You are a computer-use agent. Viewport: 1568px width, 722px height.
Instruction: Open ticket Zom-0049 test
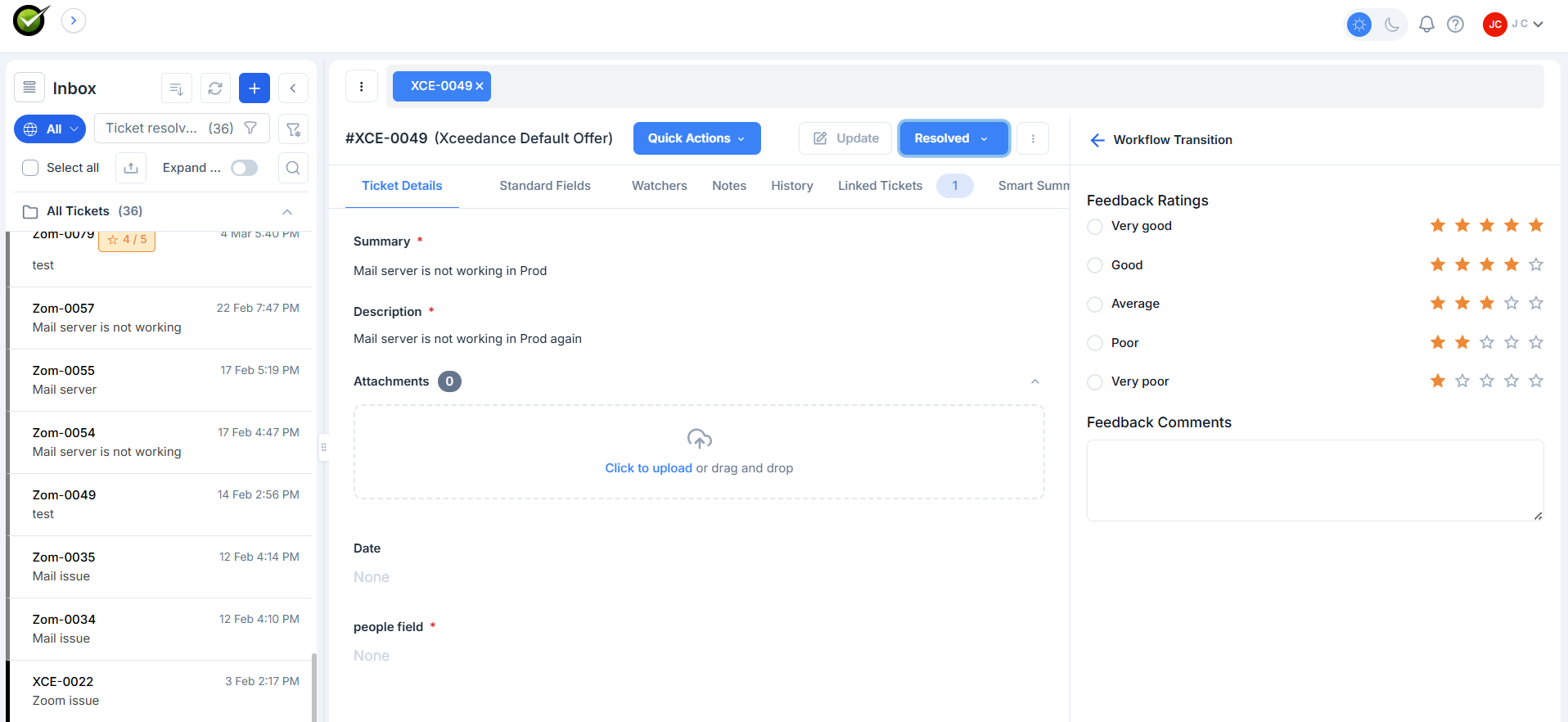(x=160, y=504)
